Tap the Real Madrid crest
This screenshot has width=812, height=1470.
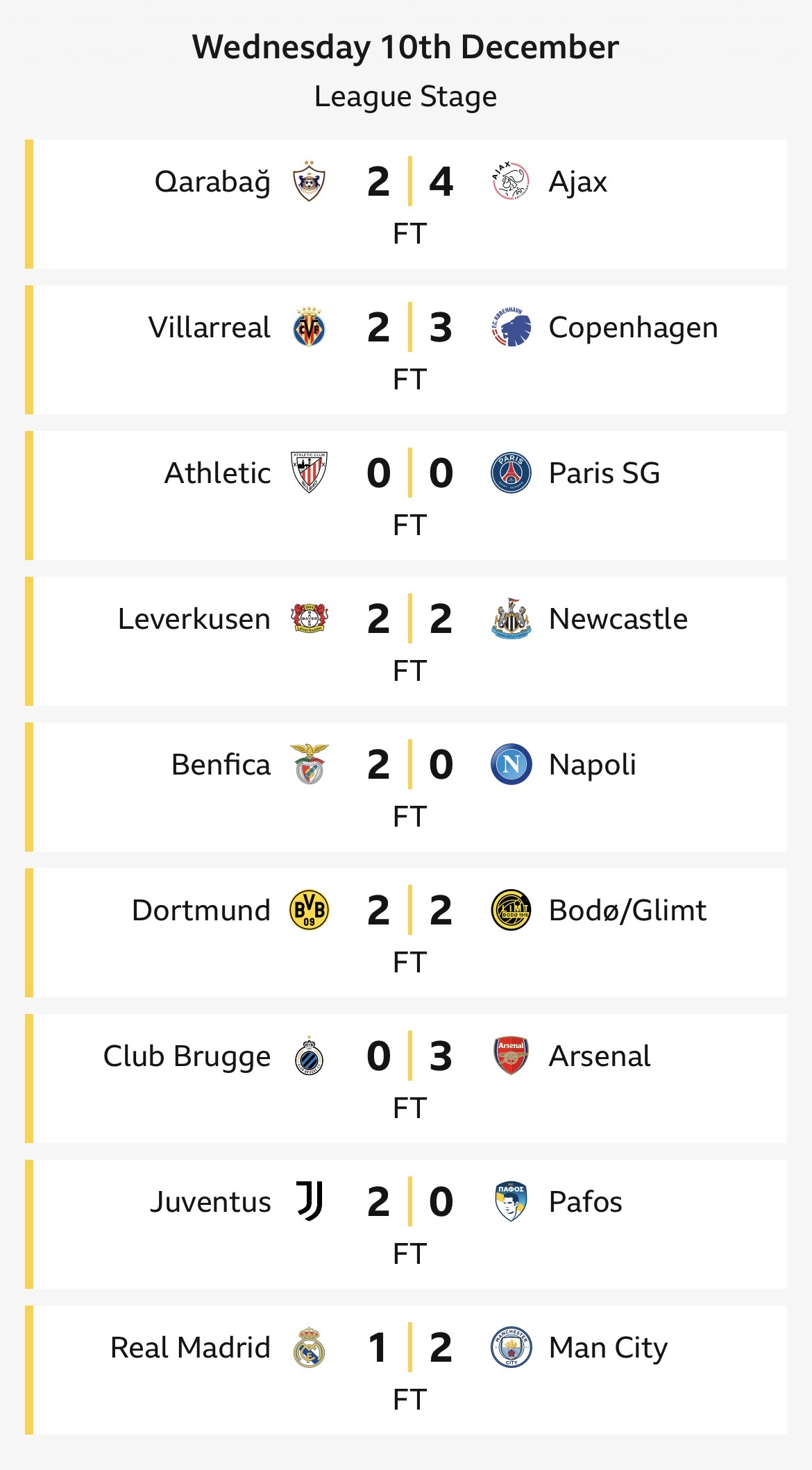(x=309, y=1348)
